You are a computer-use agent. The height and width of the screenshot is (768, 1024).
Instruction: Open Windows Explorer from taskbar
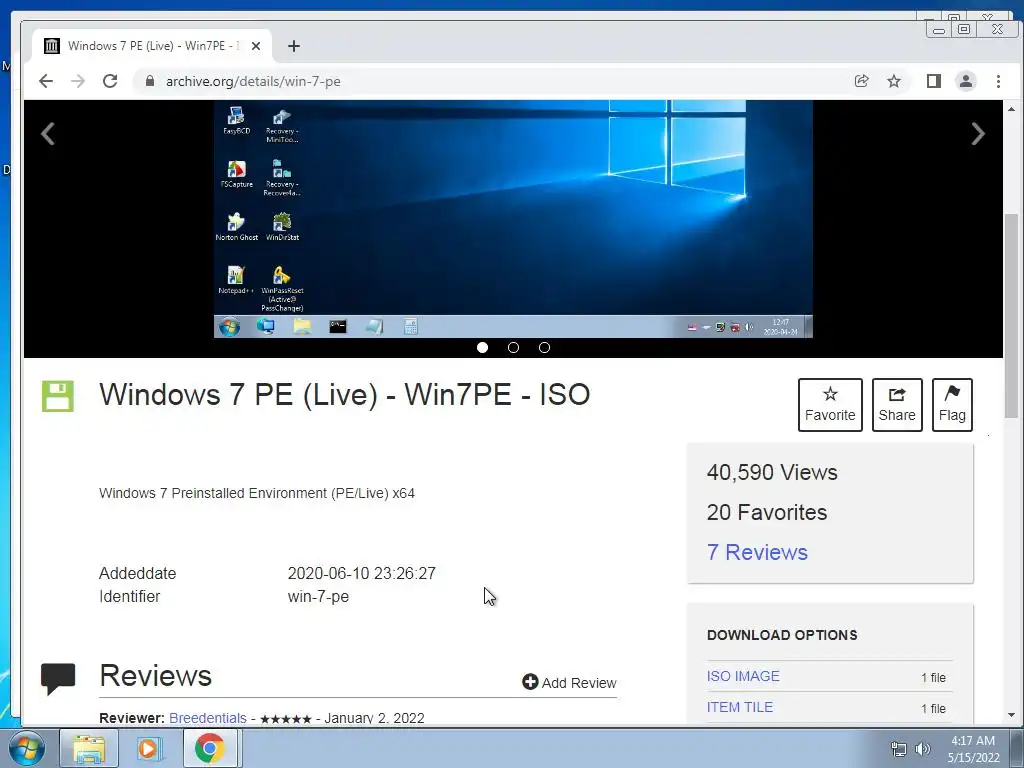89,748
